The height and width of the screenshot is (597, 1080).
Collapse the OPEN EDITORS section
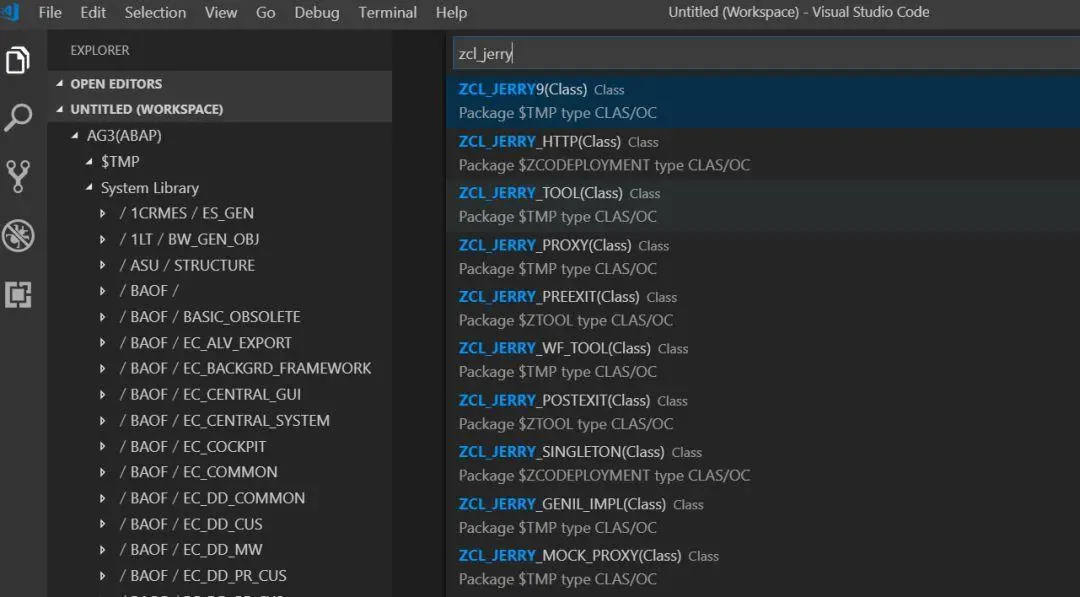(x=60, y=83)
